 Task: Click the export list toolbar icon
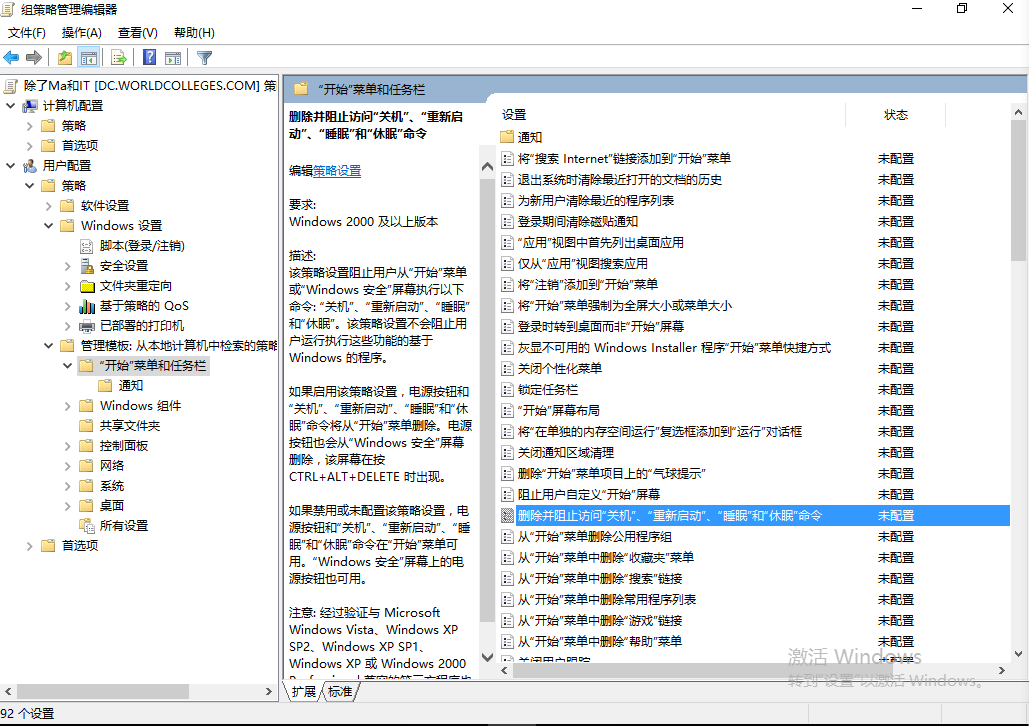[x=118, y=57]
